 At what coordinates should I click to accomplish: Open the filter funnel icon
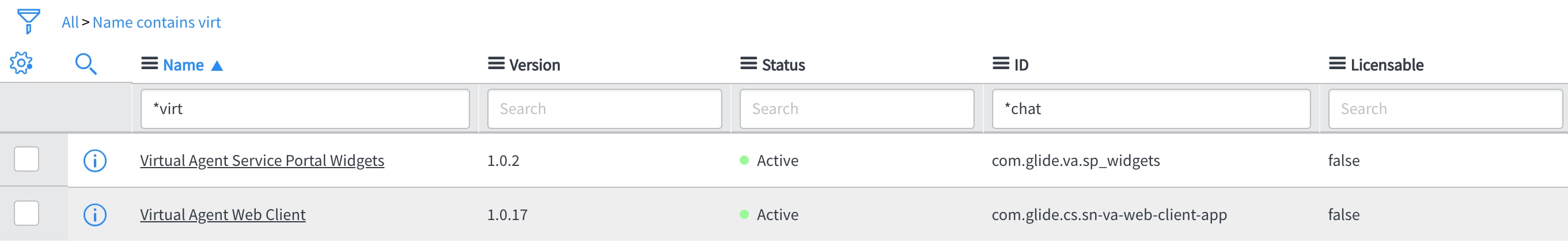point(28,21)
